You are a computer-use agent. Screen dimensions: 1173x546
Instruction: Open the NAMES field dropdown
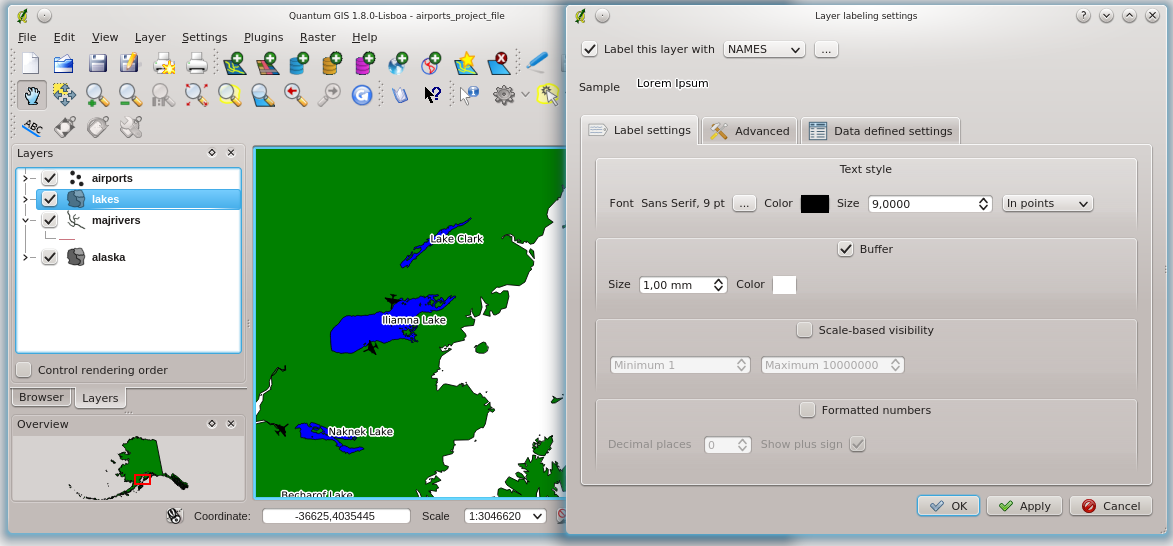(x=764, y=49)
